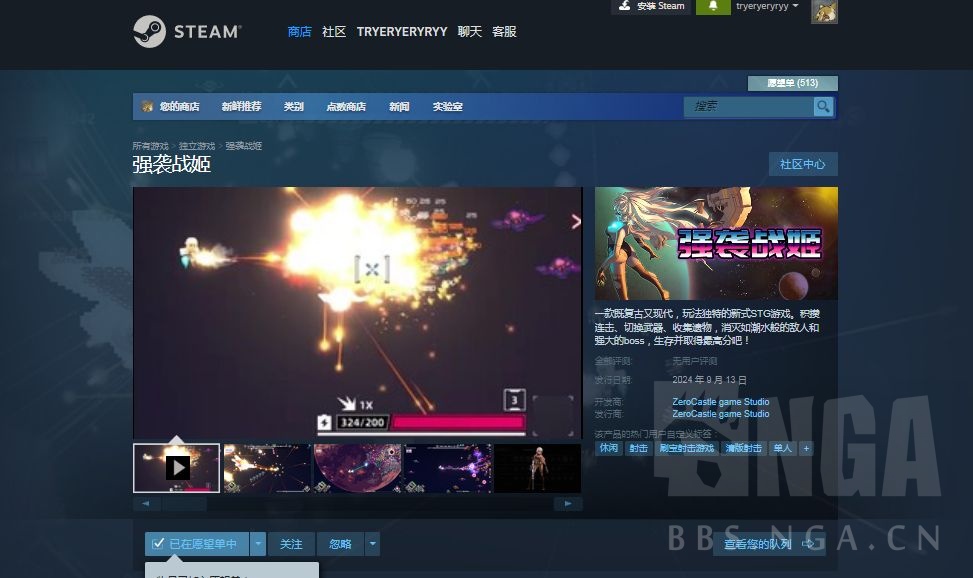Add a tag with plus button

806,448
